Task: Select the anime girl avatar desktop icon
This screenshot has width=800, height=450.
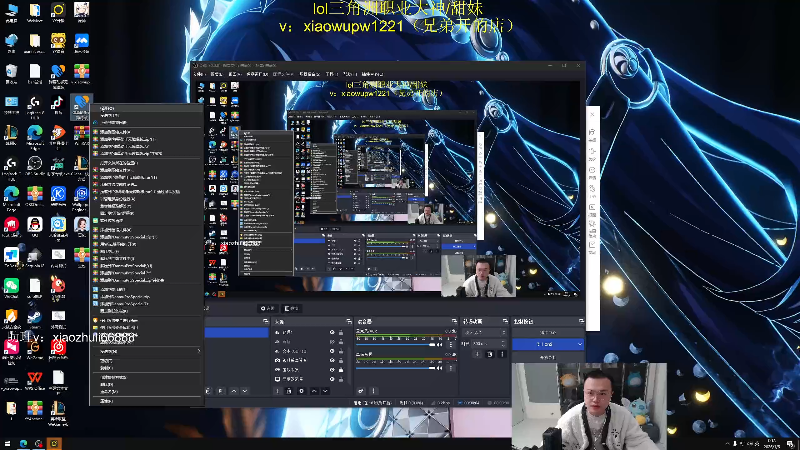Action: pyautogui.click(x=81, y=227)
